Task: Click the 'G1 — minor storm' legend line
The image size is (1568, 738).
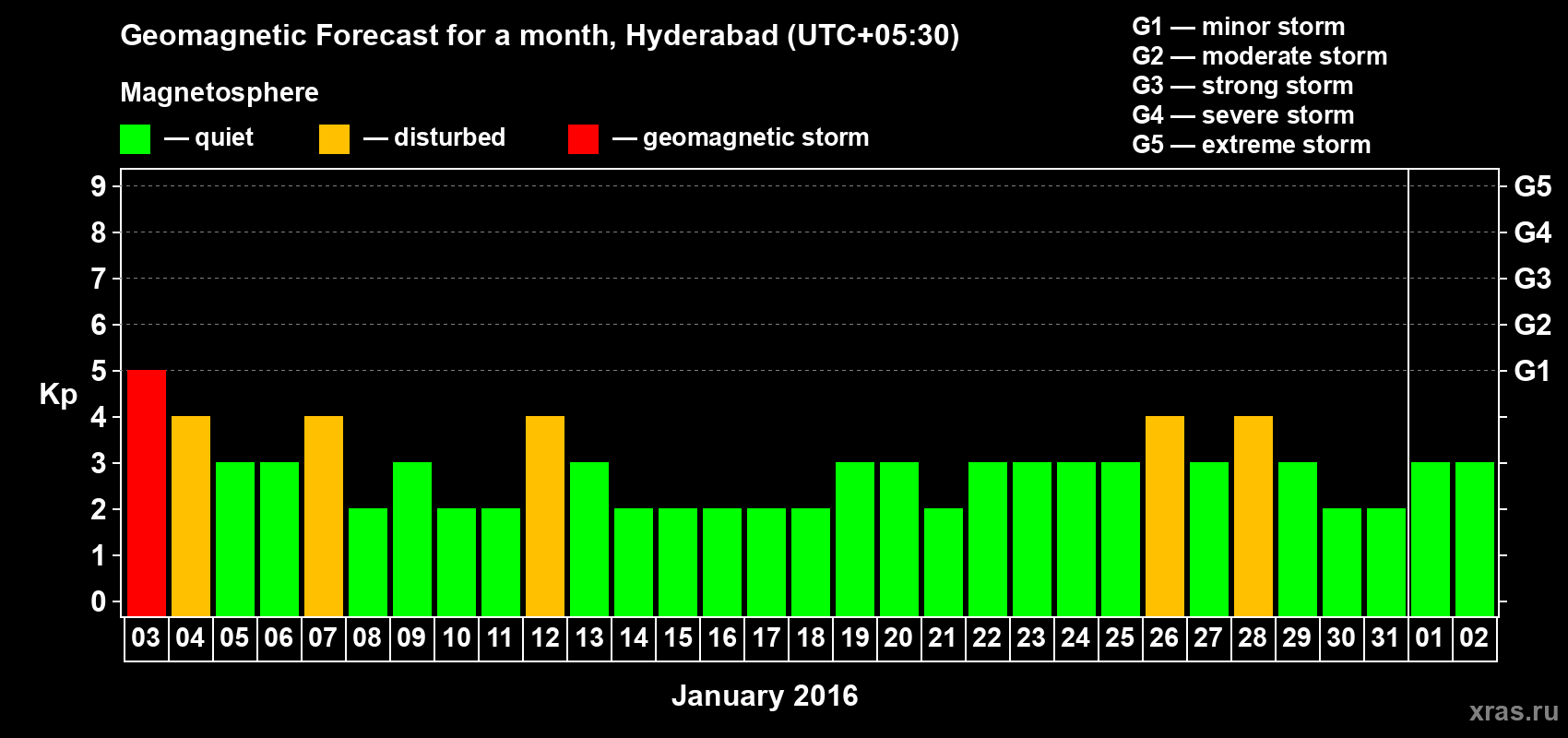Action: pyautogui.click(x=1239, y=27)
